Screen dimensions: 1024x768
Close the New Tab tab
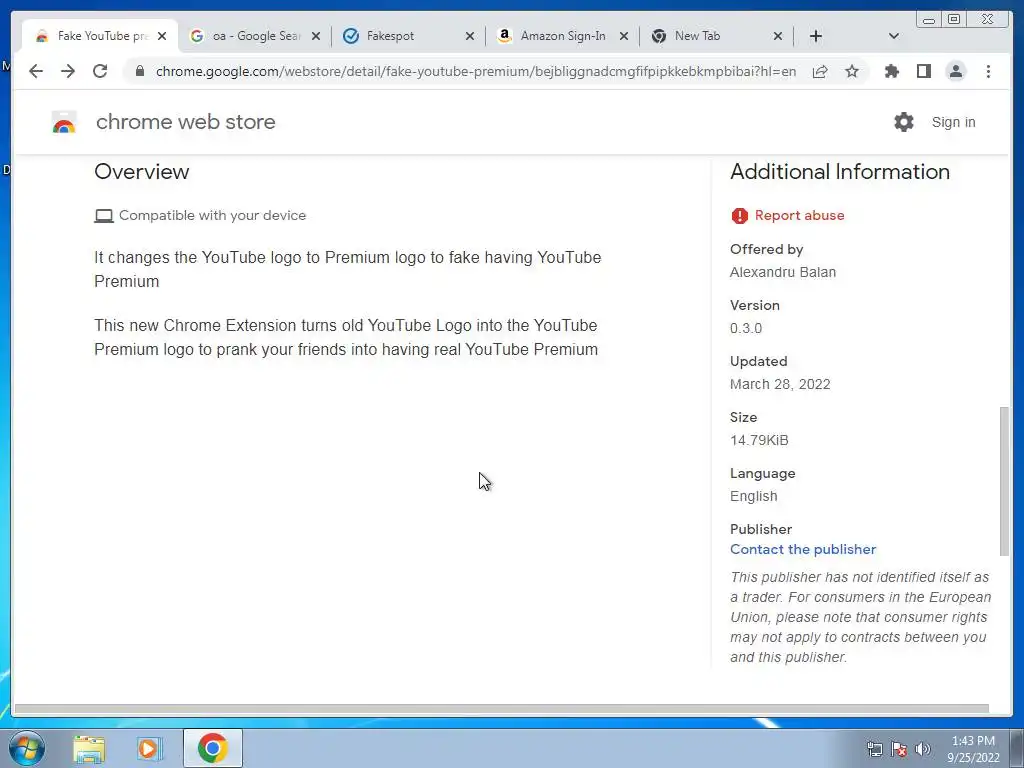coord(778,36)
